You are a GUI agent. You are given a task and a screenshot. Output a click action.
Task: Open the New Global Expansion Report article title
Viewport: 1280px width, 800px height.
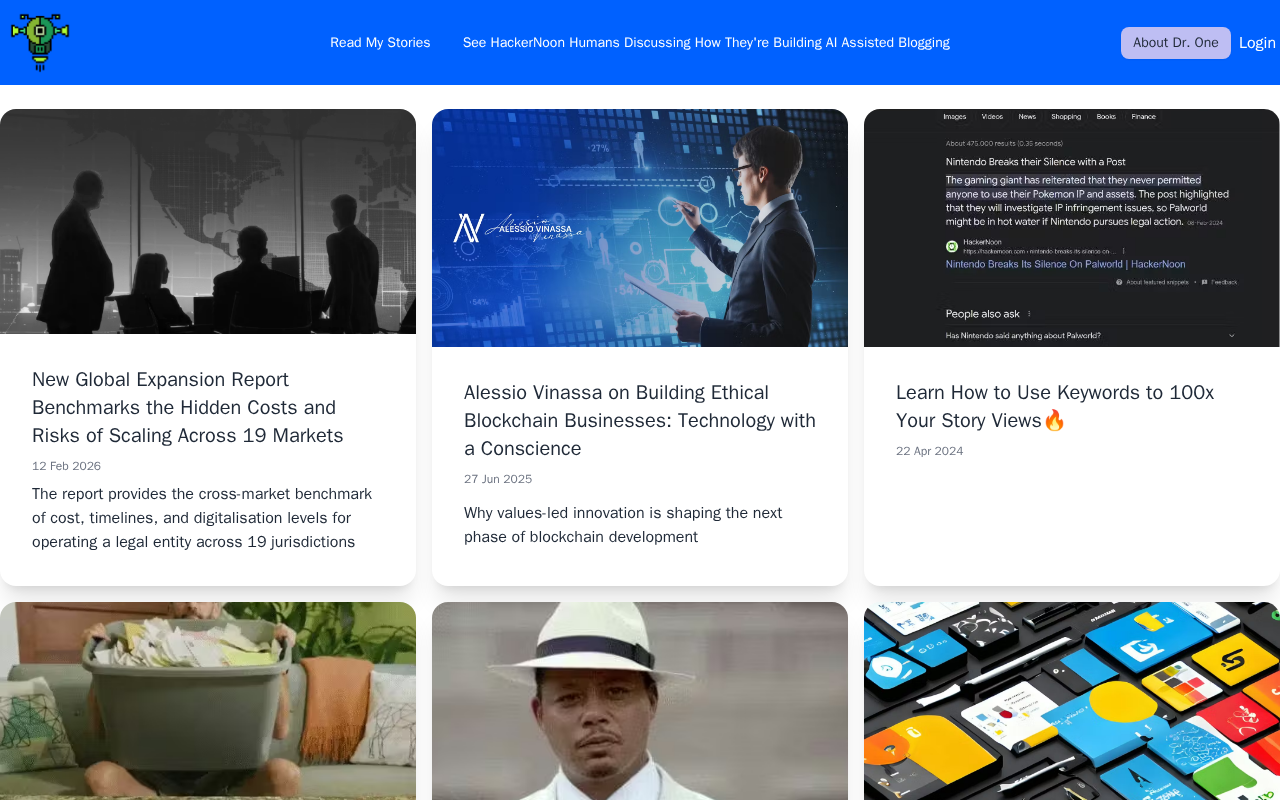click(188, 408)
